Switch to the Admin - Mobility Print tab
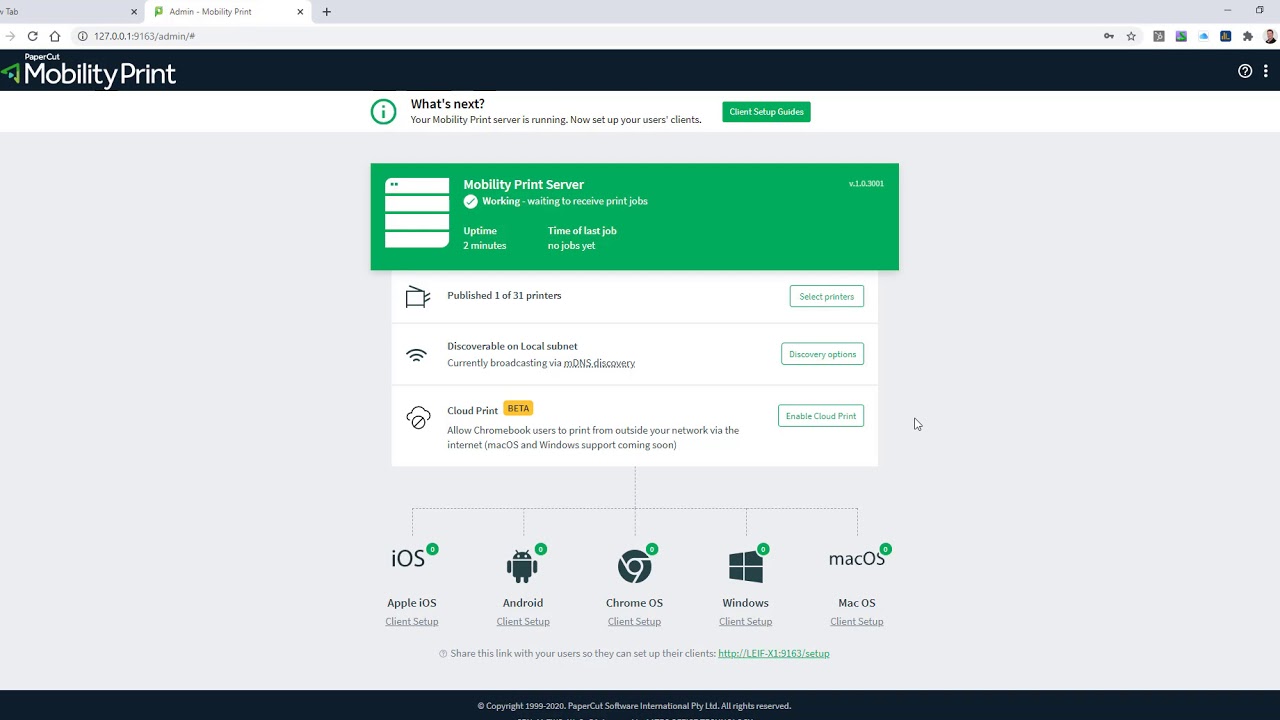The image size is (1280, 720). (228, 12)
